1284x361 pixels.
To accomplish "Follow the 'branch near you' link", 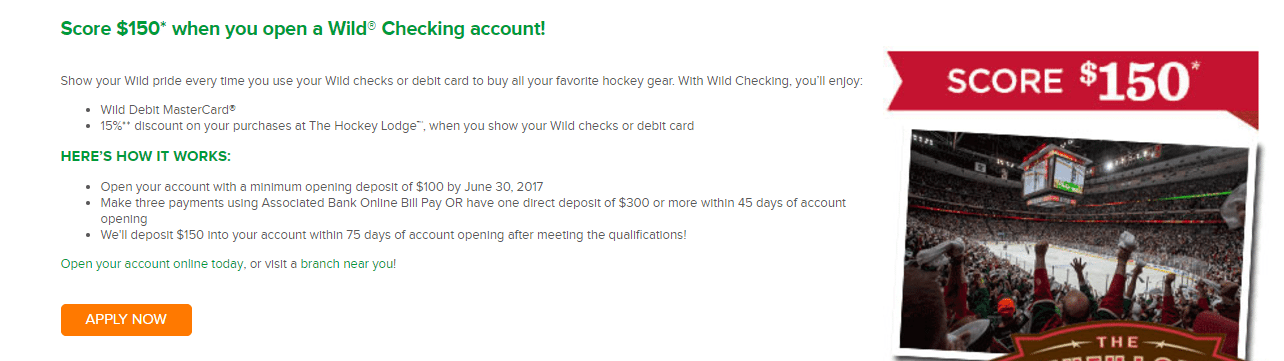I will tap(347, 264).
